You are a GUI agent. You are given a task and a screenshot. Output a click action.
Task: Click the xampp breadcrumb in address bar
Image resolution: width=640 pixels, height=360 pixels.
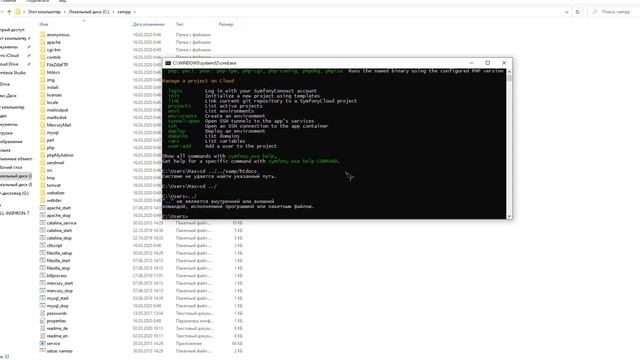124,12
